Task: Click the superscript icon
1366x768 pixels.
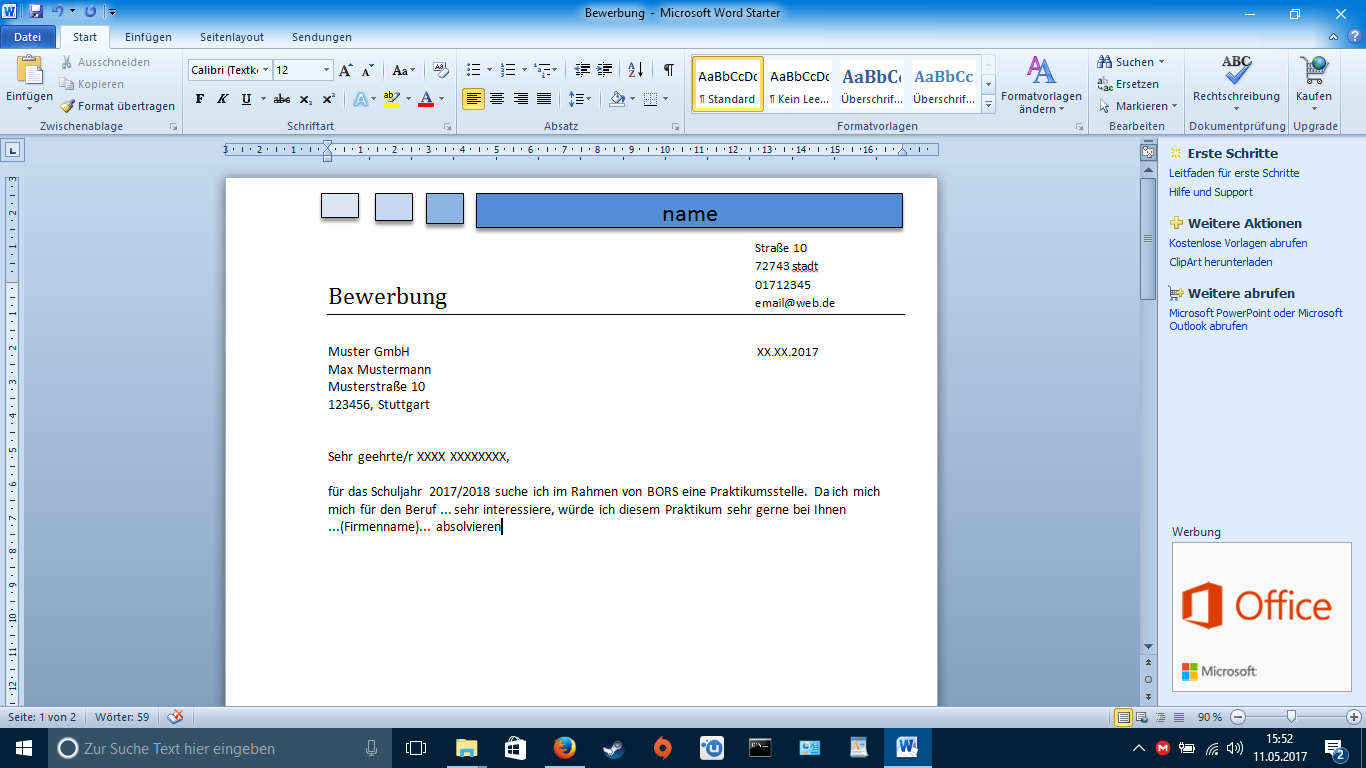Action: [x=327, y=99]
